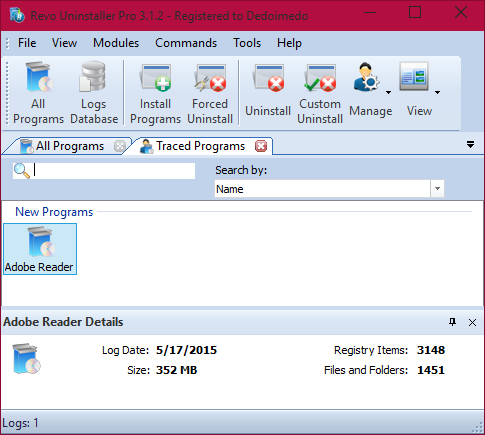Close the Traced Programs tab

[x=261, y=146]
